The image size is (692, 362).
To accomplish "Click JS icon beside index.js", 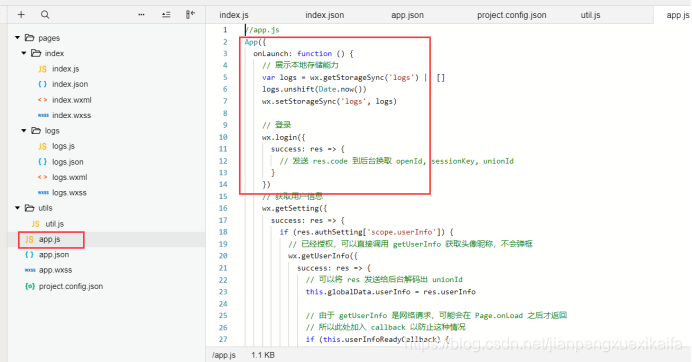I will coord(42,69).
